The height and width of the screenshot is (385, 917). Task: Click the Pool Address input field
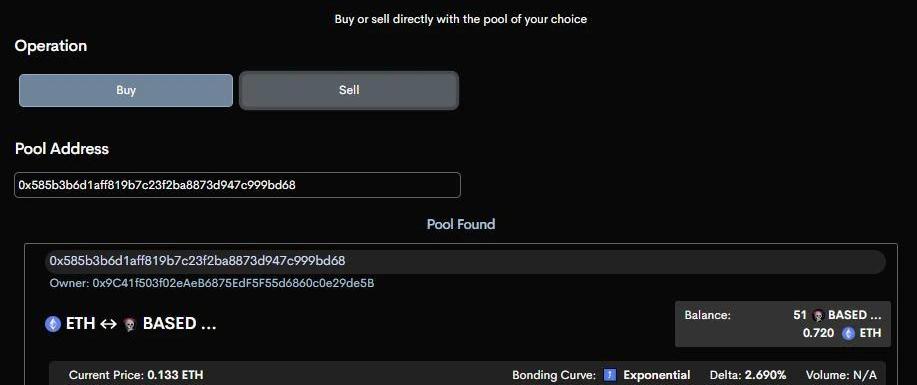coord(237,185)
